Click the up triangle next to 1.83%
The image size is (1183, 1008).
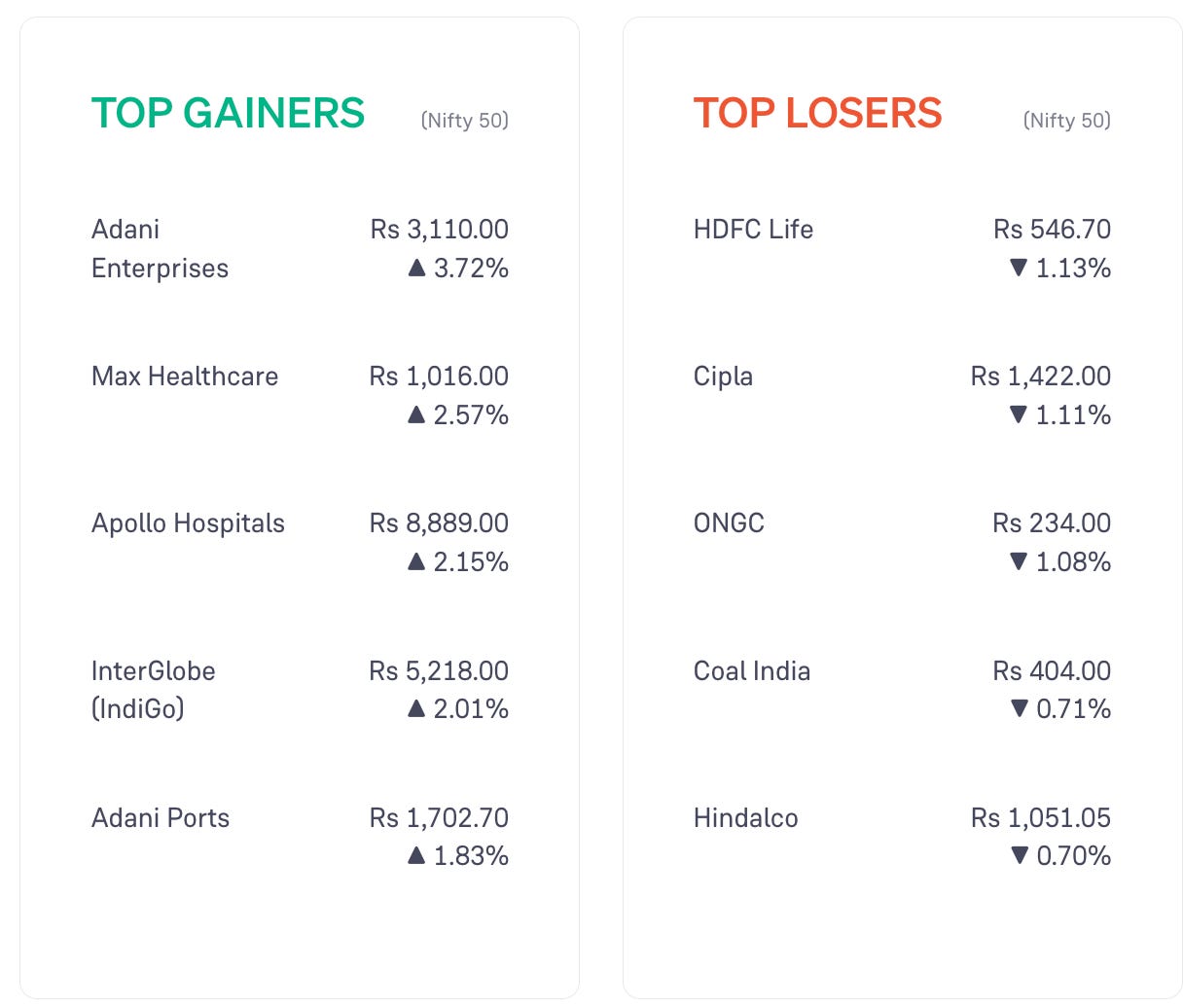pos(416,855)
